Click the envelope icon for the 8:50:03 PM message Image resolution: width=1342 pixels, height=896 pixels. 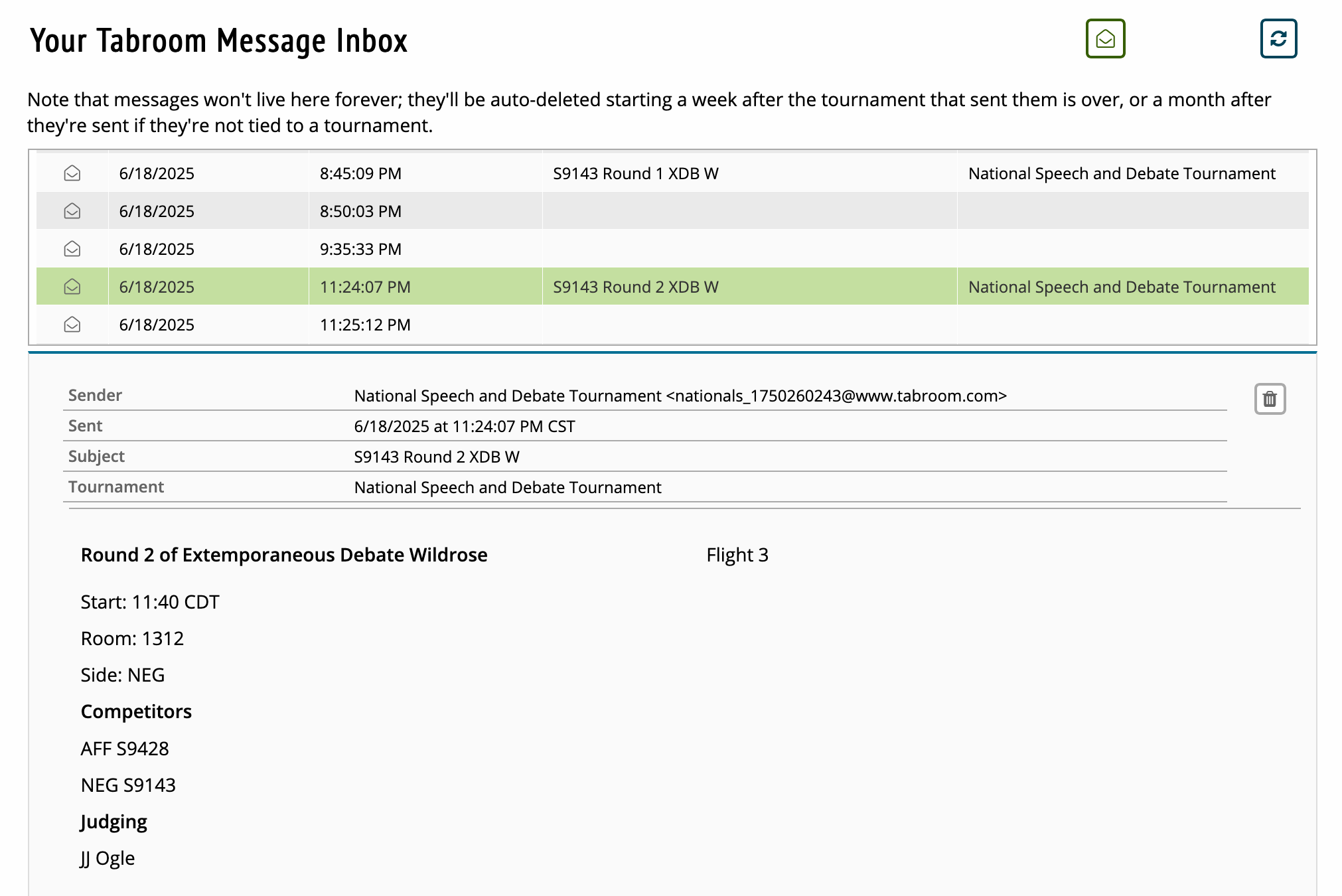72,211
